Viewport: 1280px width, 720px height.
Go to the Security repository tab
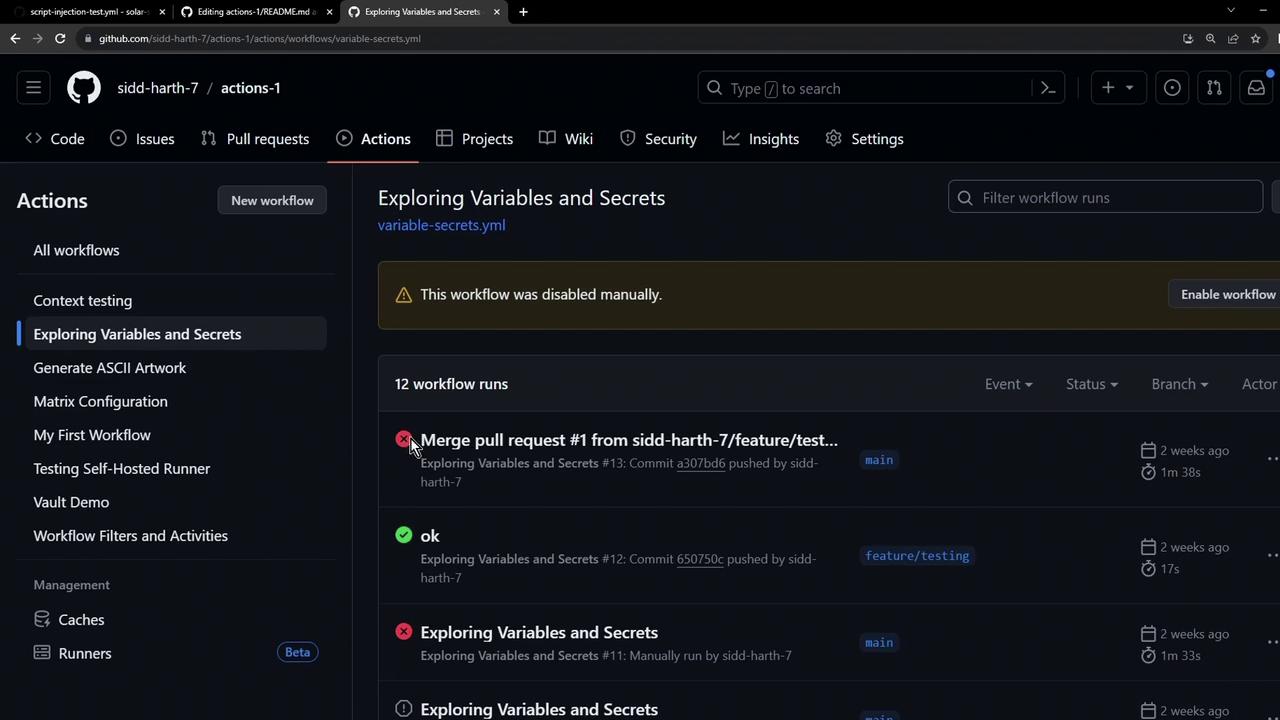658,139
